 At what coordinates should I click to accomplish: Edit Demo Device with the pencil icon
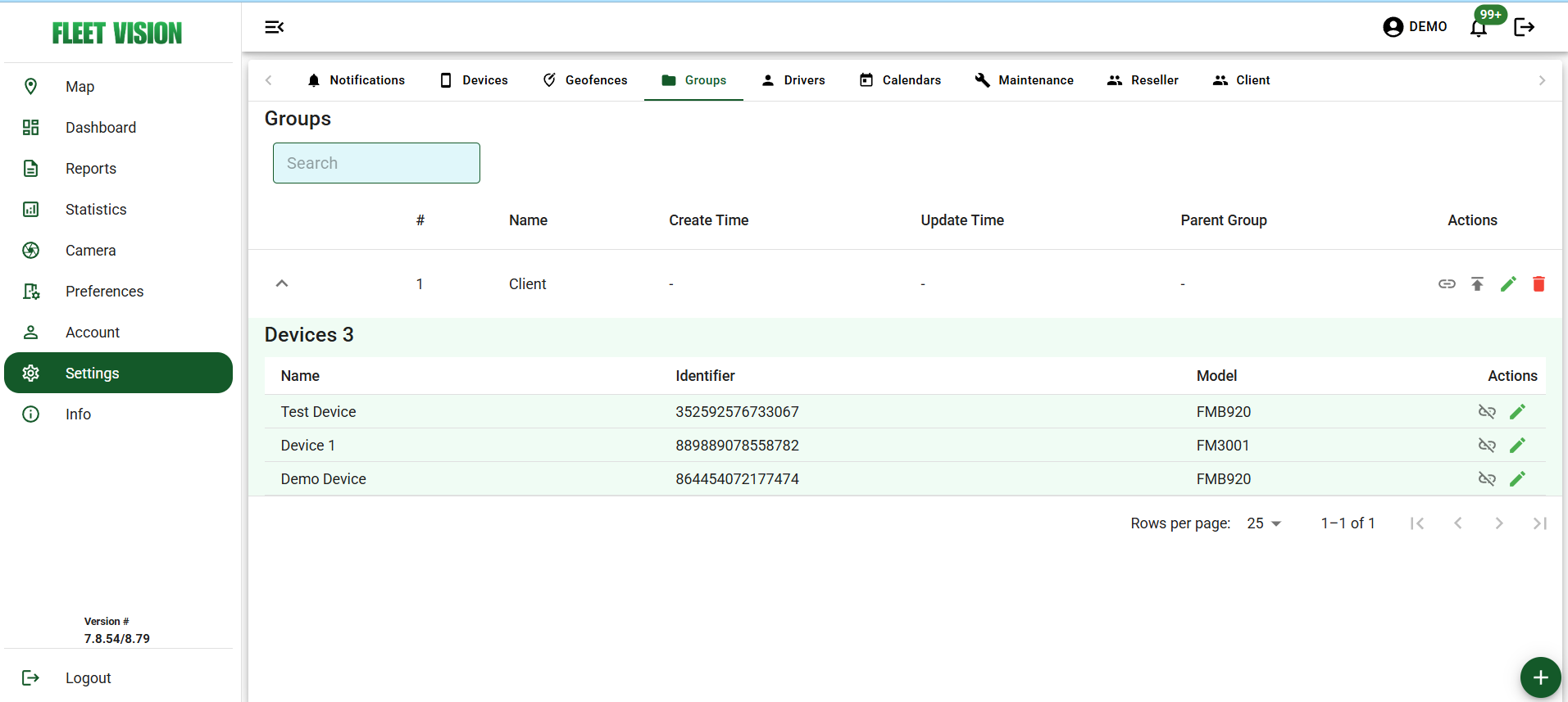pyautogui.click(x=1517, y=478)
